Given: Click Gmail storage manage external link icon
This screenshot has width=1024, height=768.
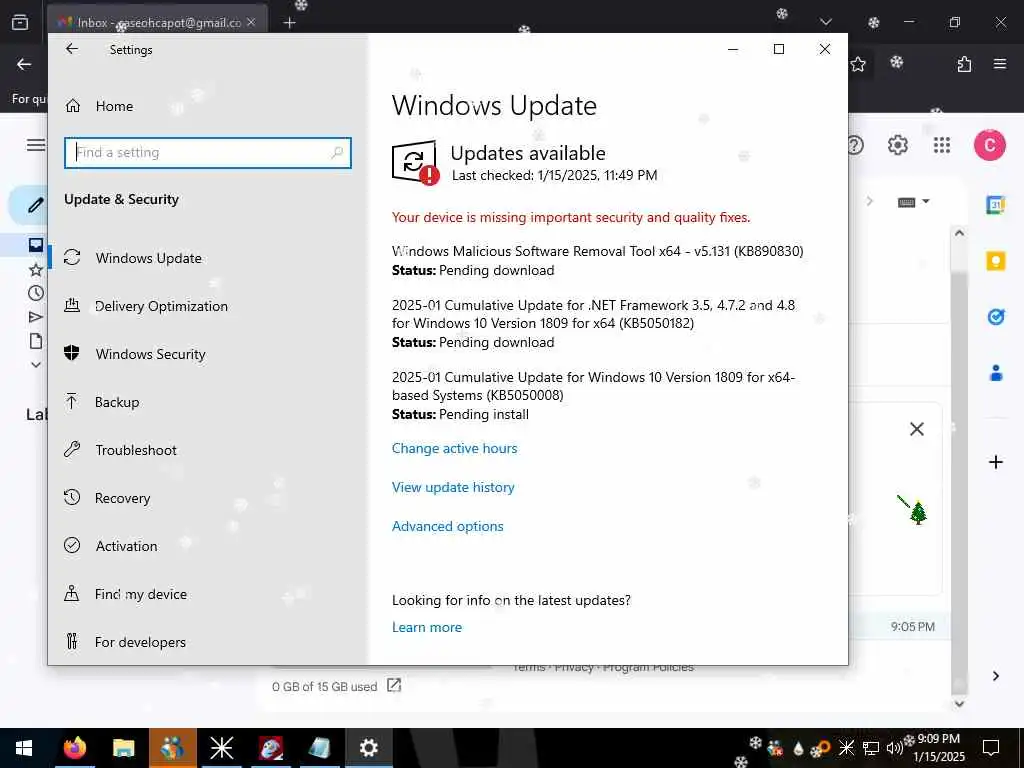Looking at the screenshot, I should pyautogui.click(x=394, y=685).
